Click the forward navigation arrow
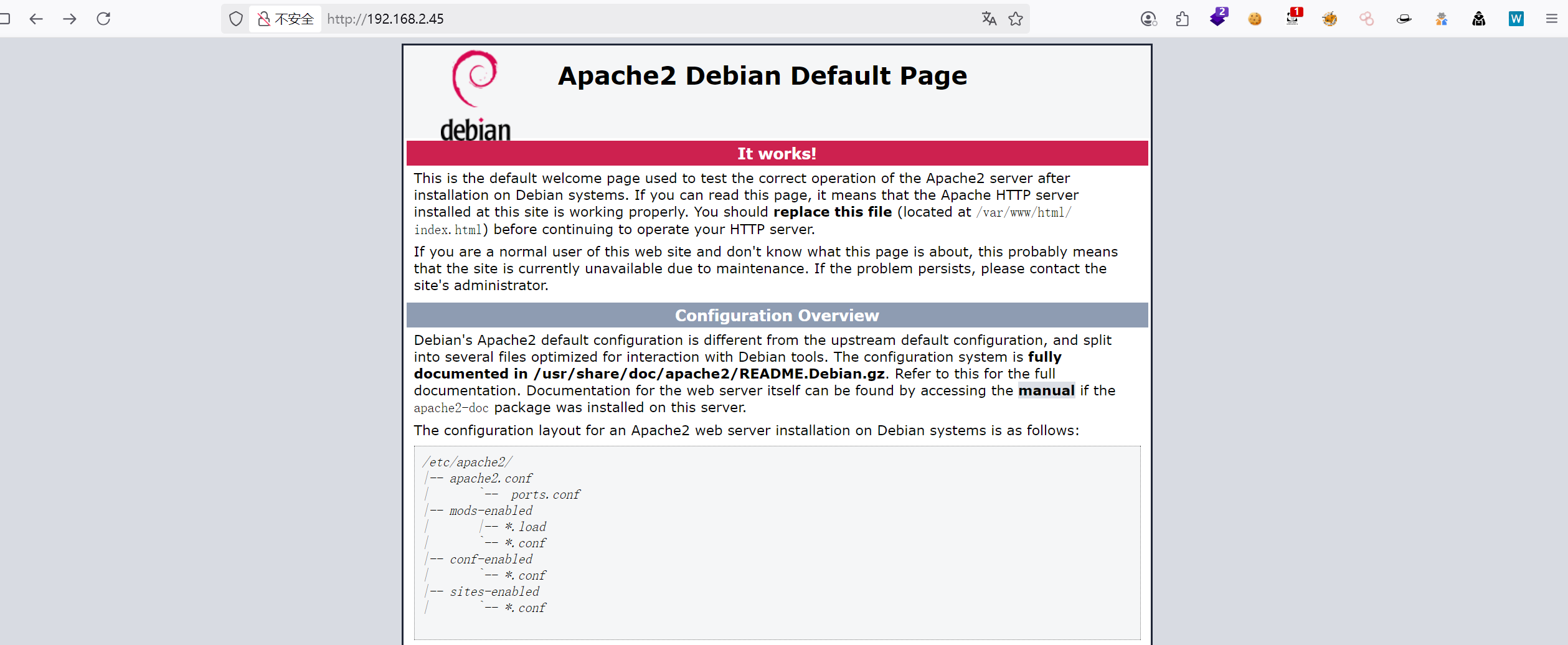1568x645 pixels. 70,19
